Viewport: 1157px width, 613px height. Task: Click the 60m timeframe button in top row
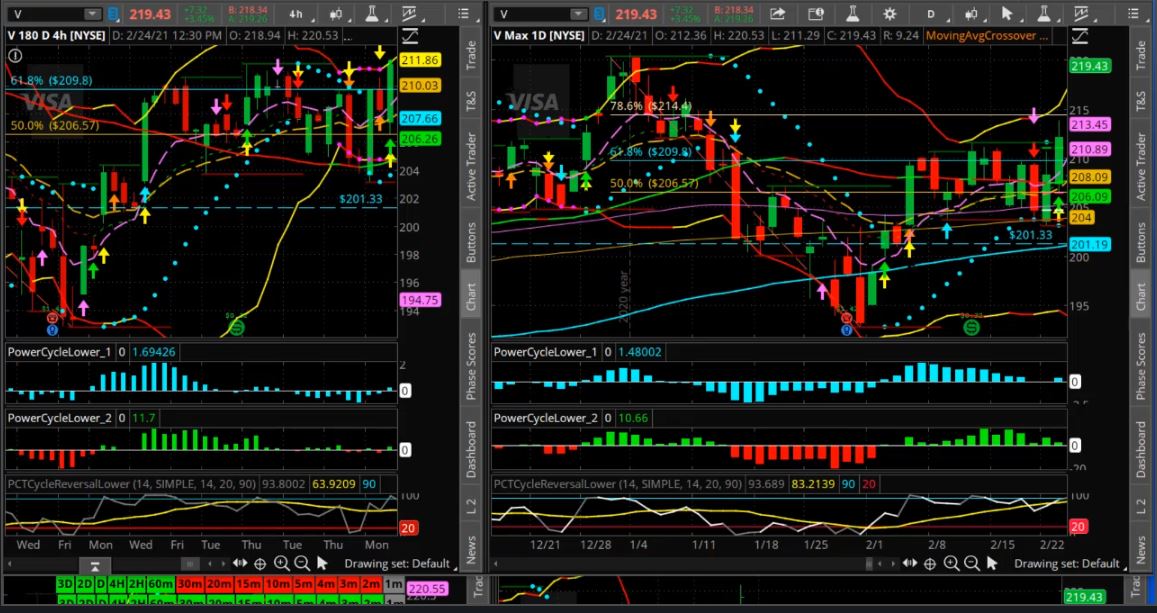[160, 584]
